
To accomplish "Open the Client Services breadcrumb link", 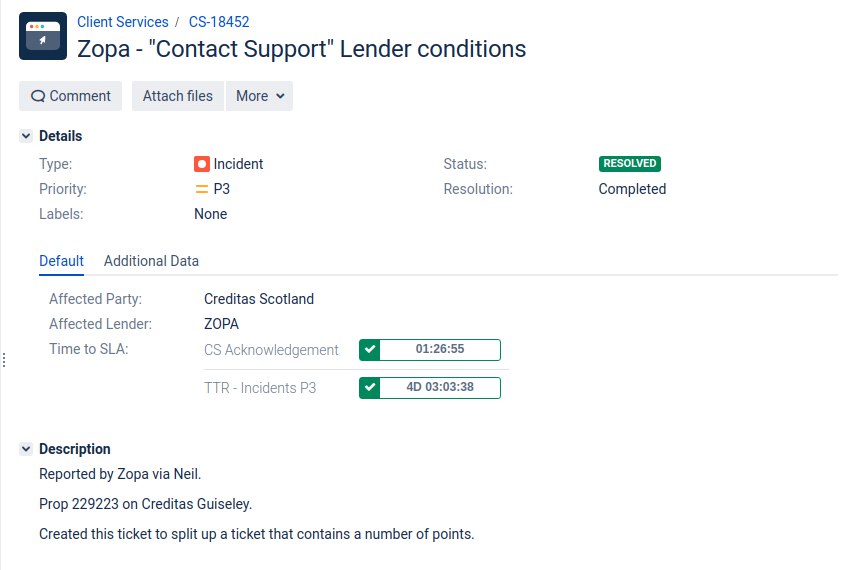I will pyautogui.click(x=123, y=22).
